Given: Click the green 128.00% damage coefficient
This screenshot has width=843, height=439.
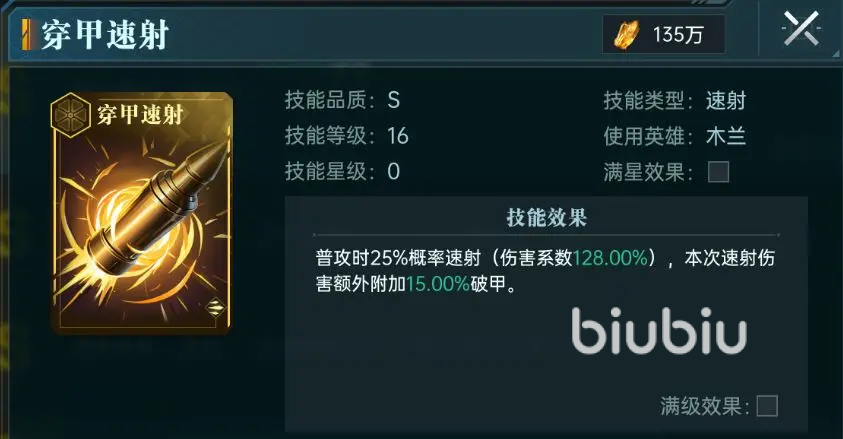Looking at the screenshot, I should pos(611,258).
